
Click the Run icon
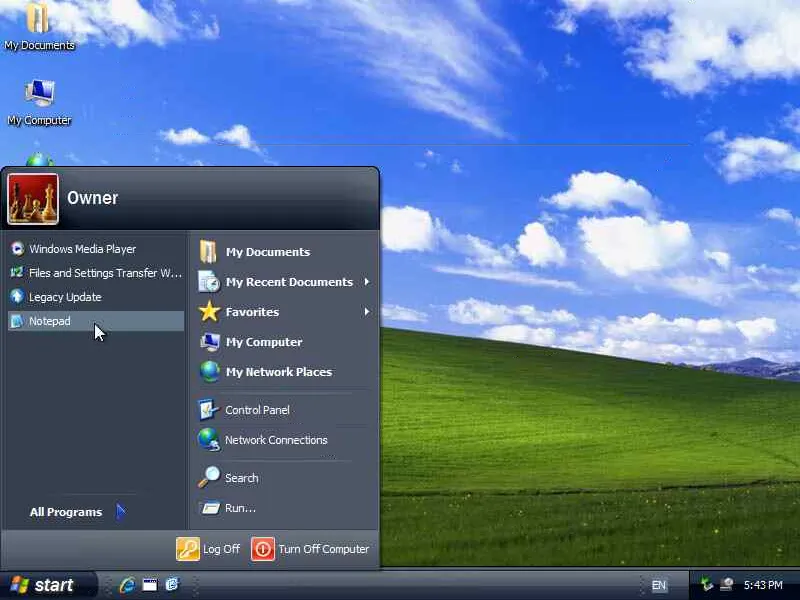[x=209, y=508]
